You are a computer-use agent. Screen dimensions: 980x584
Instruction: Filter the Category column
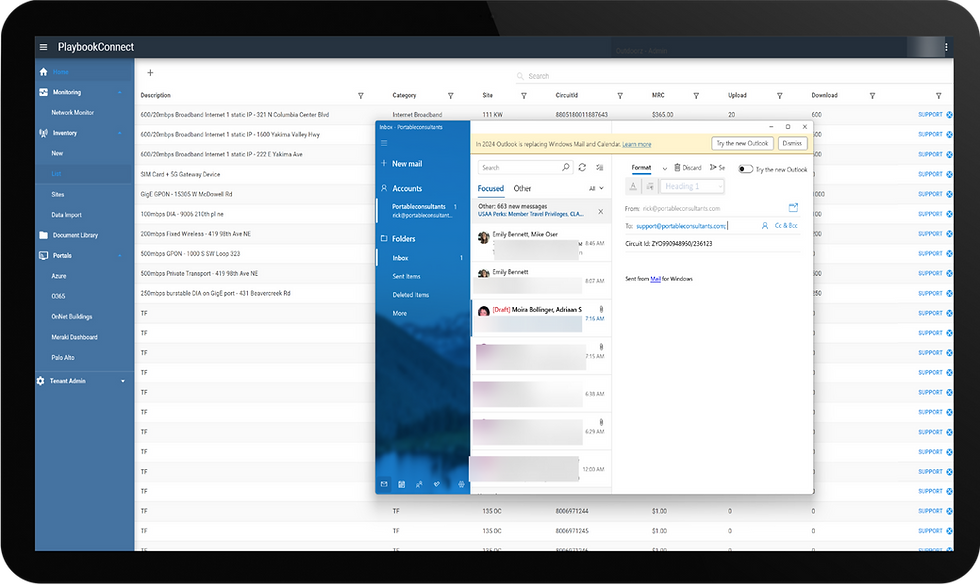pos(450,96)
